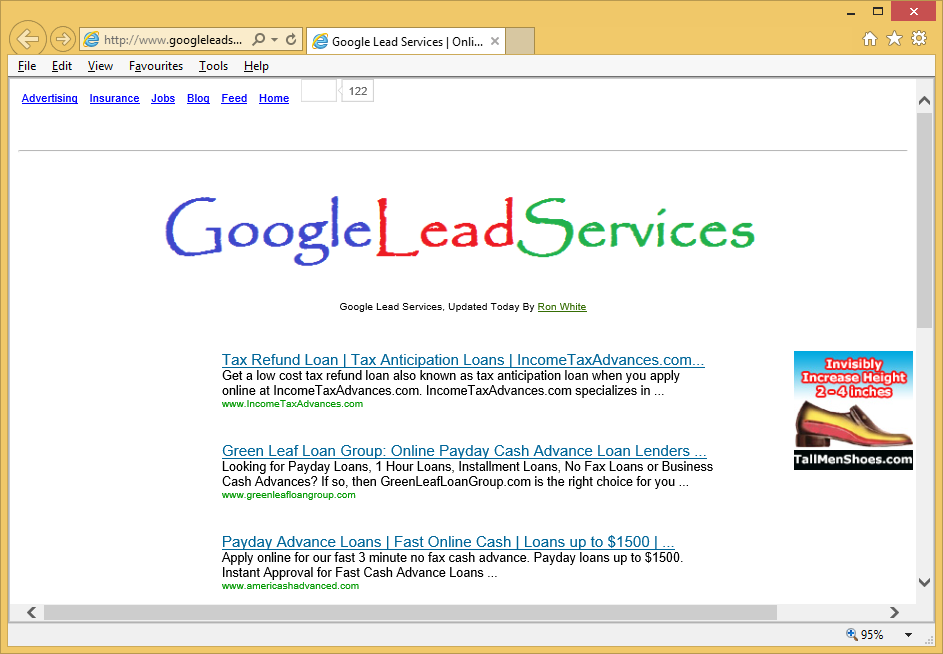Viewport: 943px width, 654px height.
Task: Click the browser Forward arrow button
Action: (62, 40)
